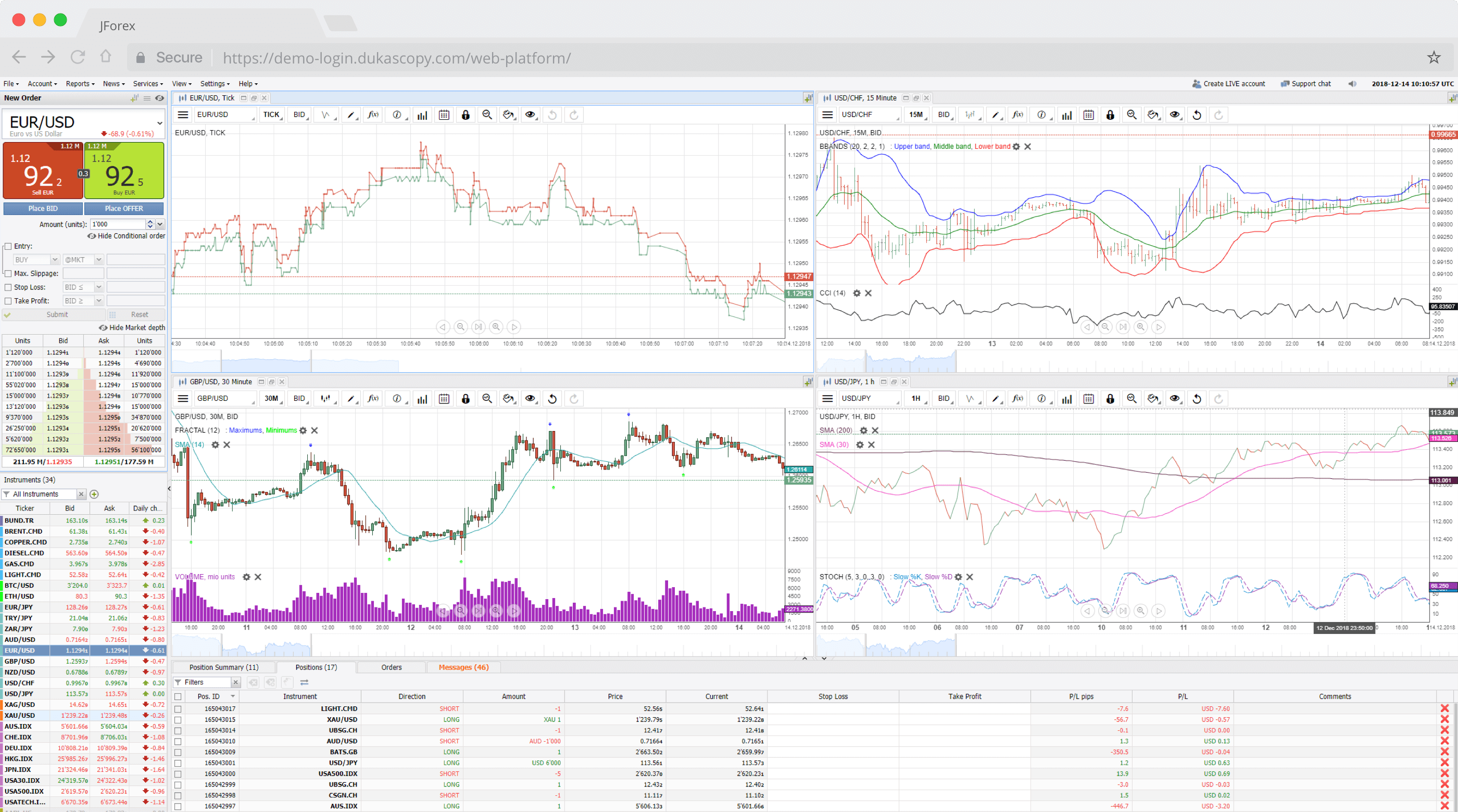Switch to Position Summary (11) tab
The height and width of the screenshot is (812, 1458).
pyautogui.click(x=223, y=668)
